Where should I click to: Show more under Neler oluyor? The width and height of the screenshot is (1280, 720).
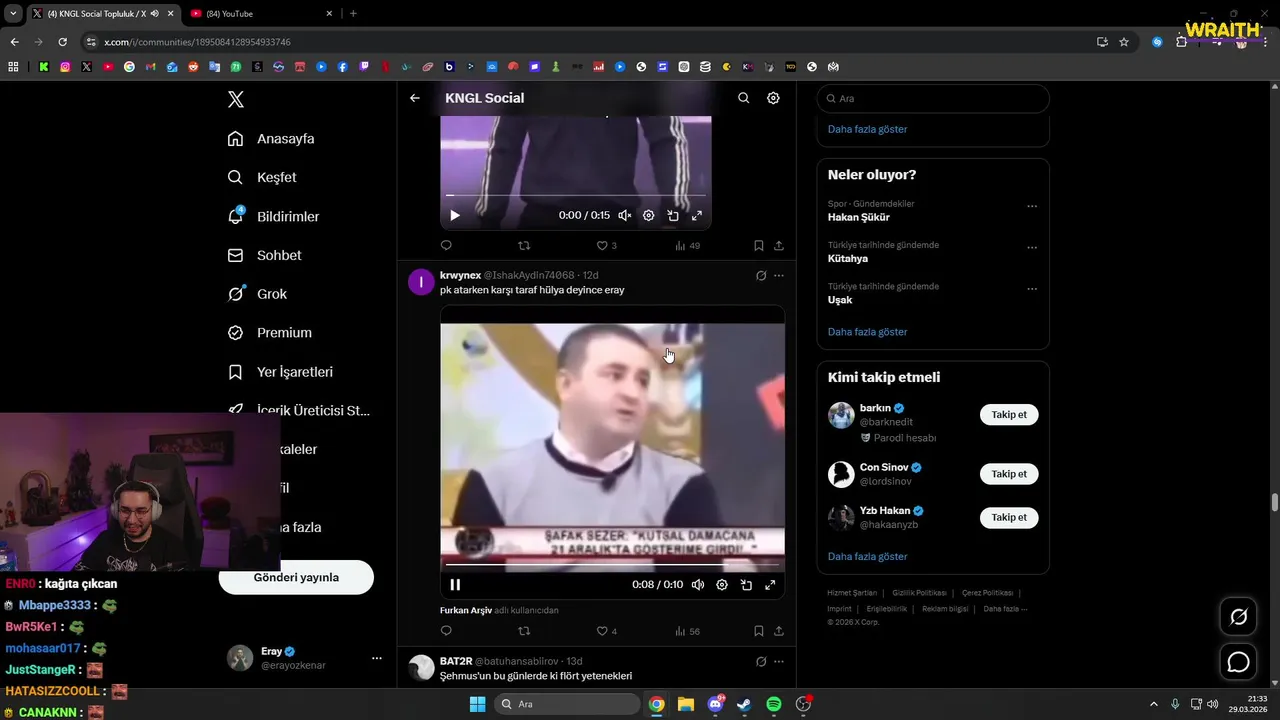click(867, 332)
